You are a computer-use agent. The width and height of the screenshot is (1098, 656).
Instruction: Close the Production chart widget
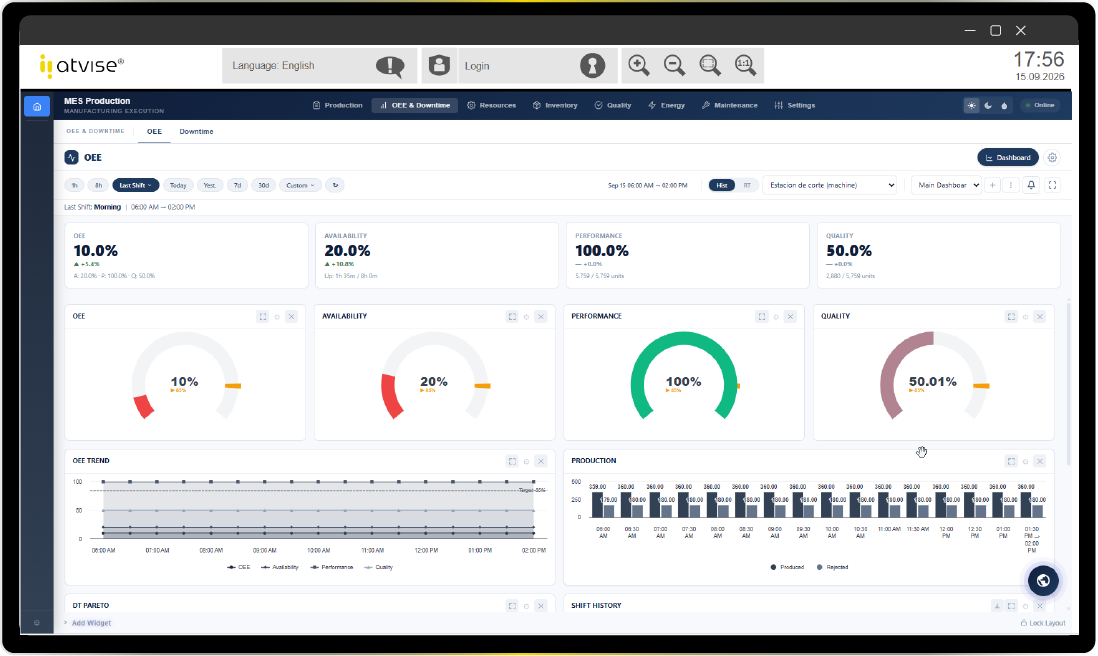coord(1040,461)
